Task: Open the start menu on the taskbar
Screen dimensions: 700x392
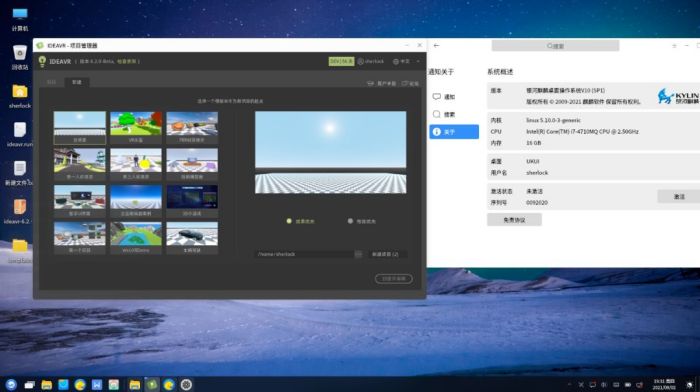Action: (x=11, y=384)
